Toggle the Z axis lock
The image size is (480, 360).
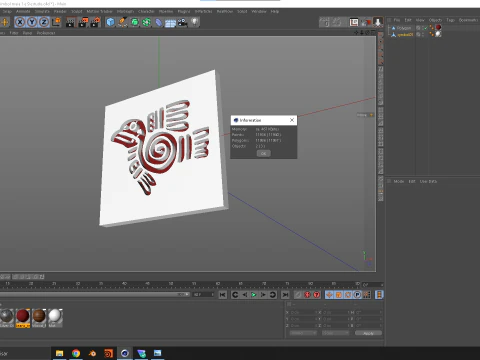pyautogui.click(x=44, y=22)
